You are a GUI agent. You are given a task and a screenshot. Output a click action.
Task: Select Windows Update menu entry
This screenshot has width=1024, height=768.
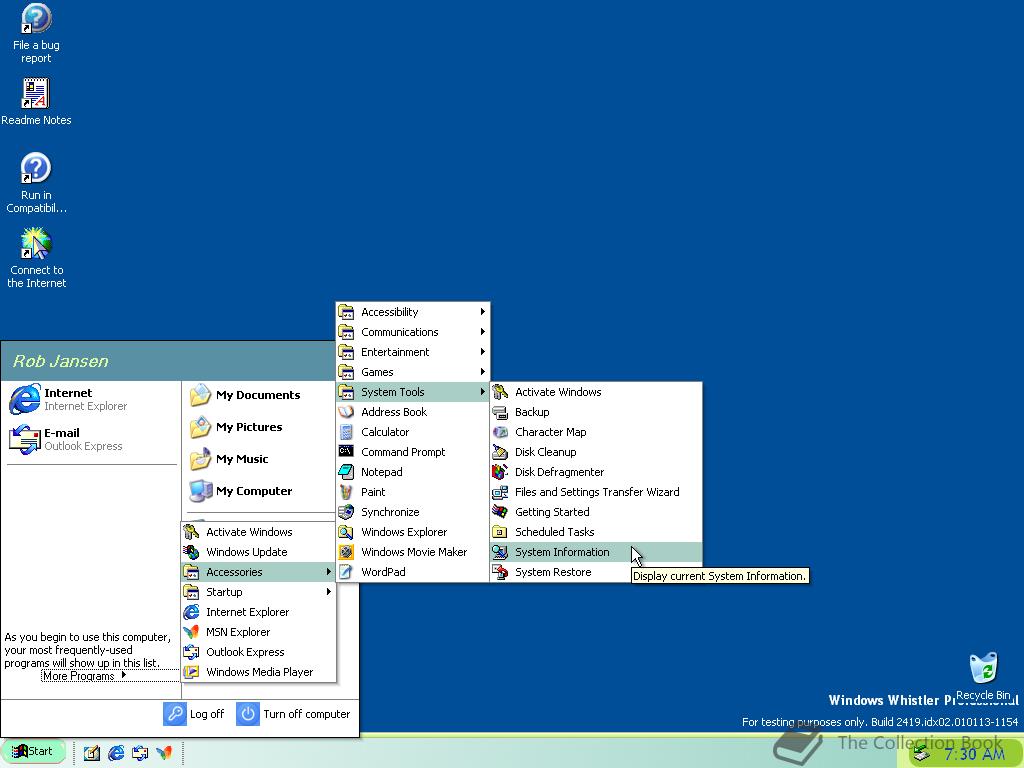pos(259,552)
